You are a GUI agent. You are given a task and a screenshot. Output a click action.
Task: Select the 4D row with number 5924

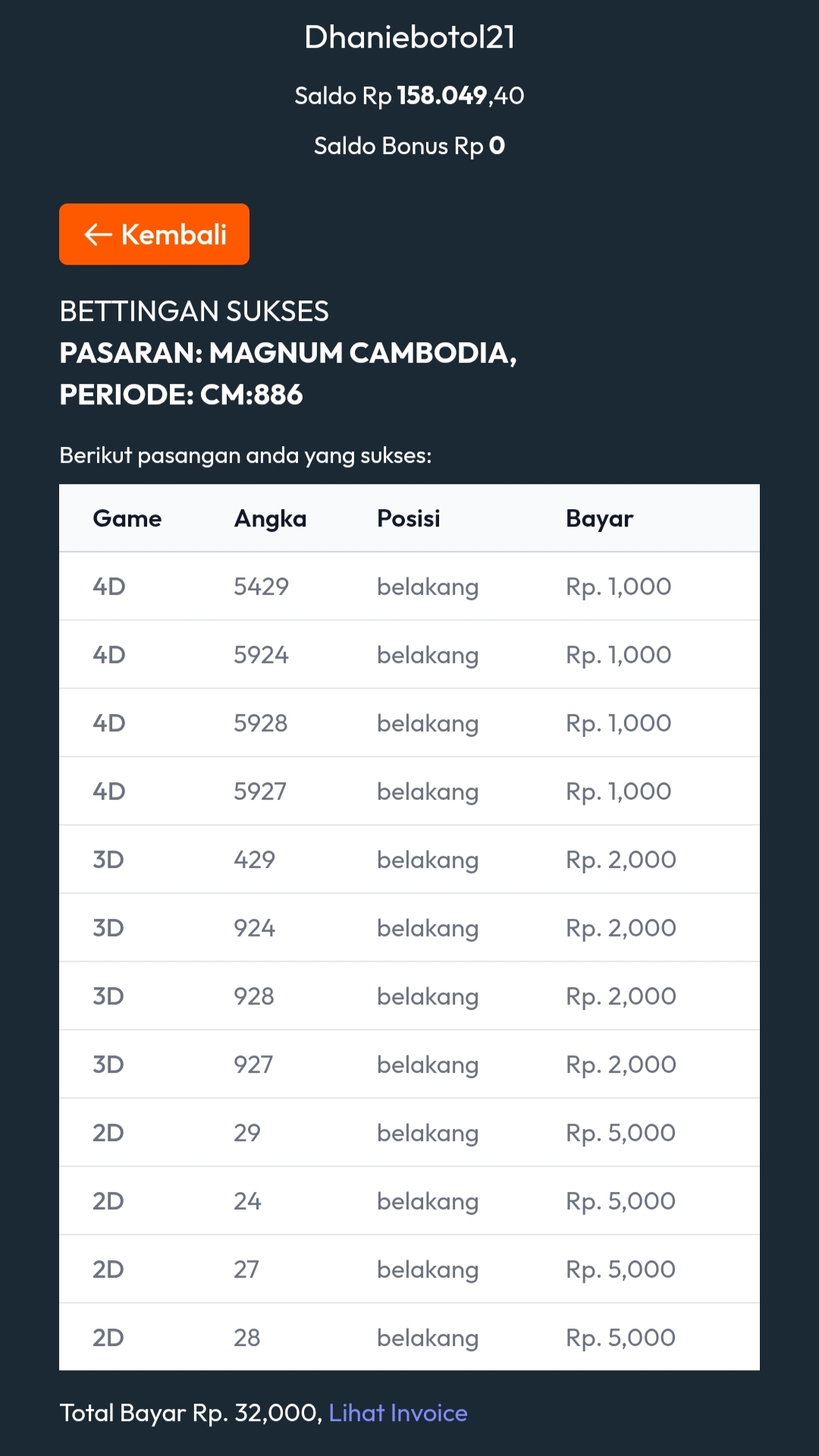point(409,655)
